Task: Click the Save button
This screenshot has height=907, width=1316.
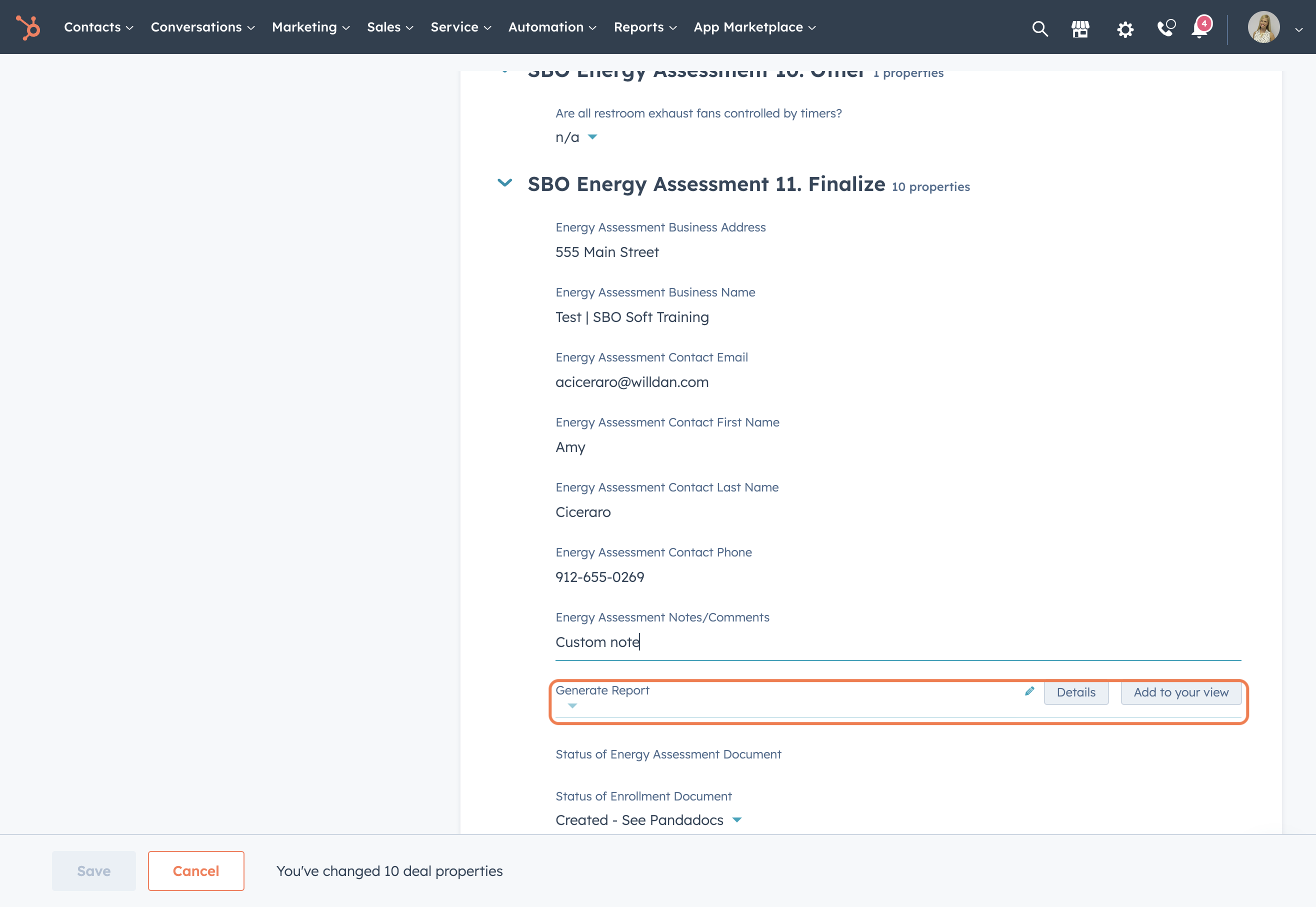Action: pos(94,870)
